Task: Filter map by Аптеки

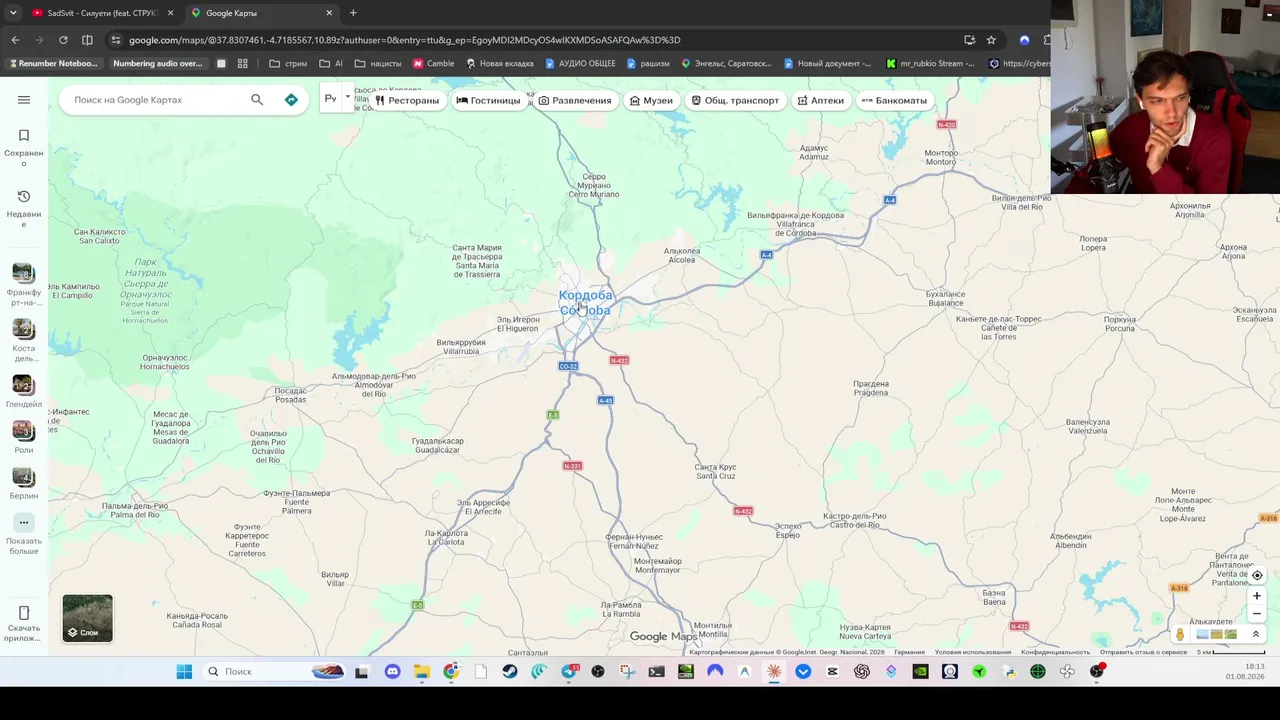Action: pyautogui.click(x=821, y=100)
